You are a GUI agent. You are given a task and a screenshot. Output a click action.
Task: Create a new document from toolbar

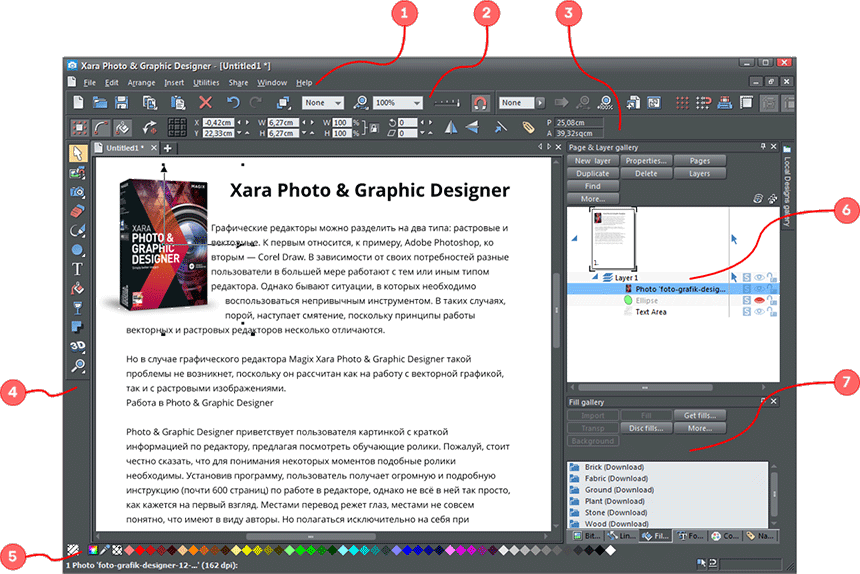(78, 103)
